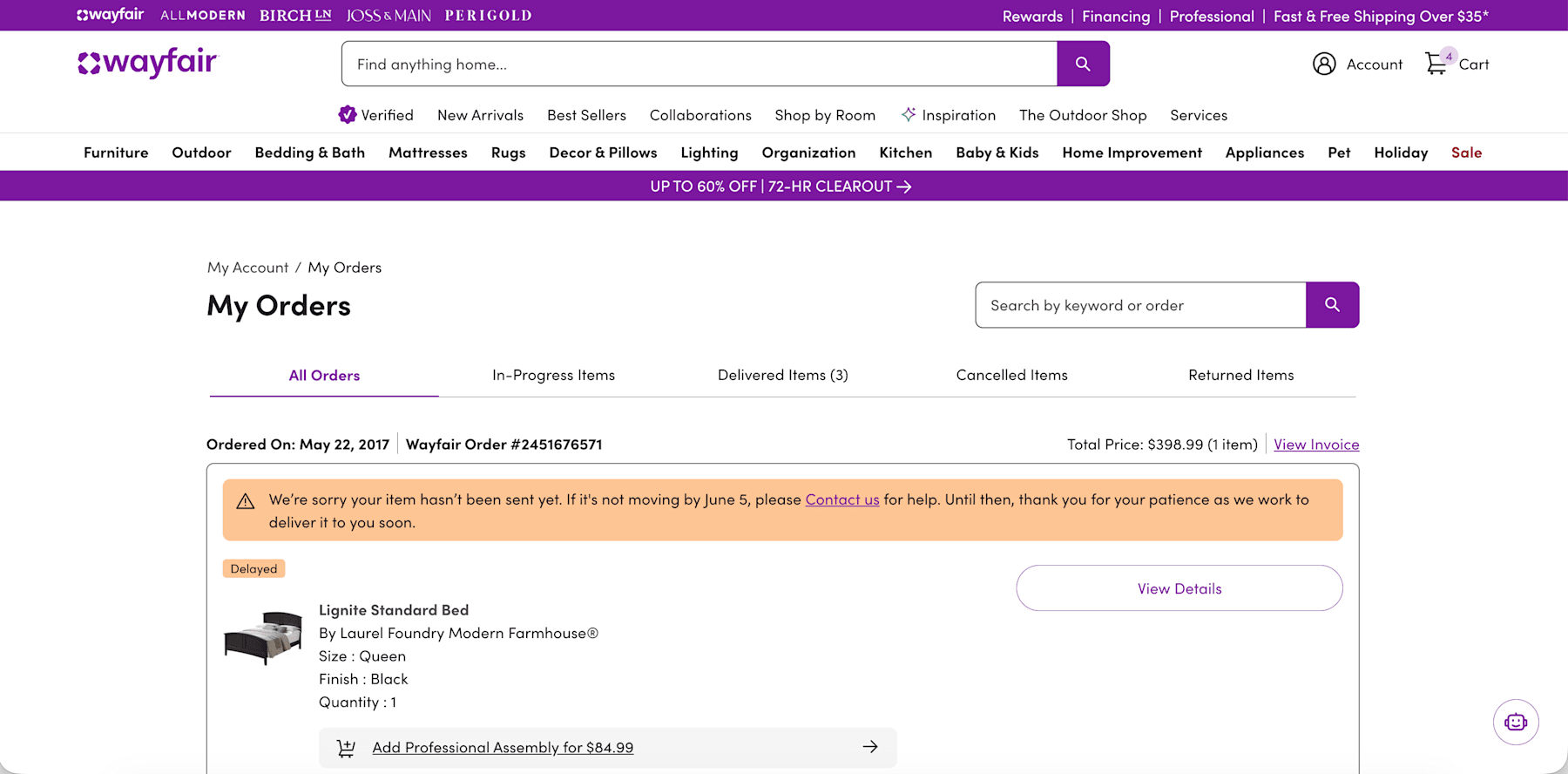Open the Decor & Pillows menu
The width and height of the screenshot is (1568, 774).
point(603,153)
